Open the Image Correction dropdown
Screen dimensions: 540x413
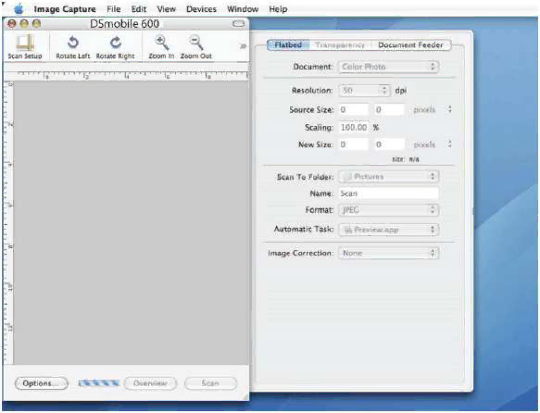[x=388, y=253]
